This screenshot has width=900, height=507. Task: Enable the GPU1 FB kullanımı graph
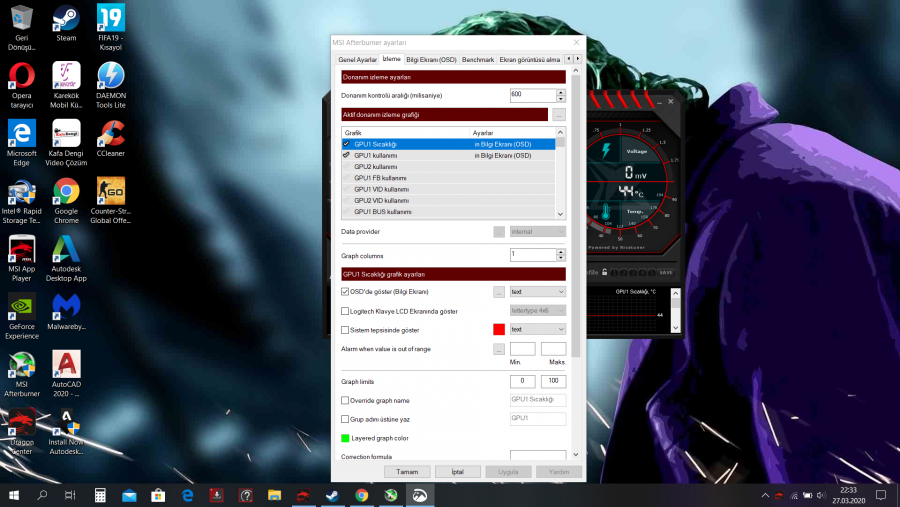tap(346, 178)
